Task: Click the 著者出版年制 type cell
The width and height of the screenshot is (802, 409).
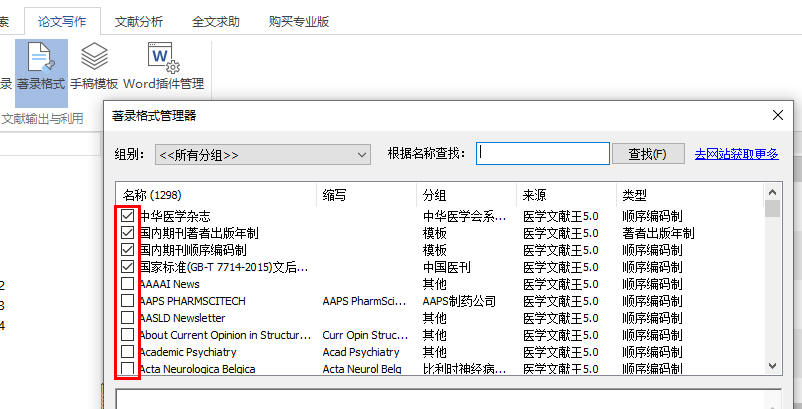Action: (x=658, y=233)
